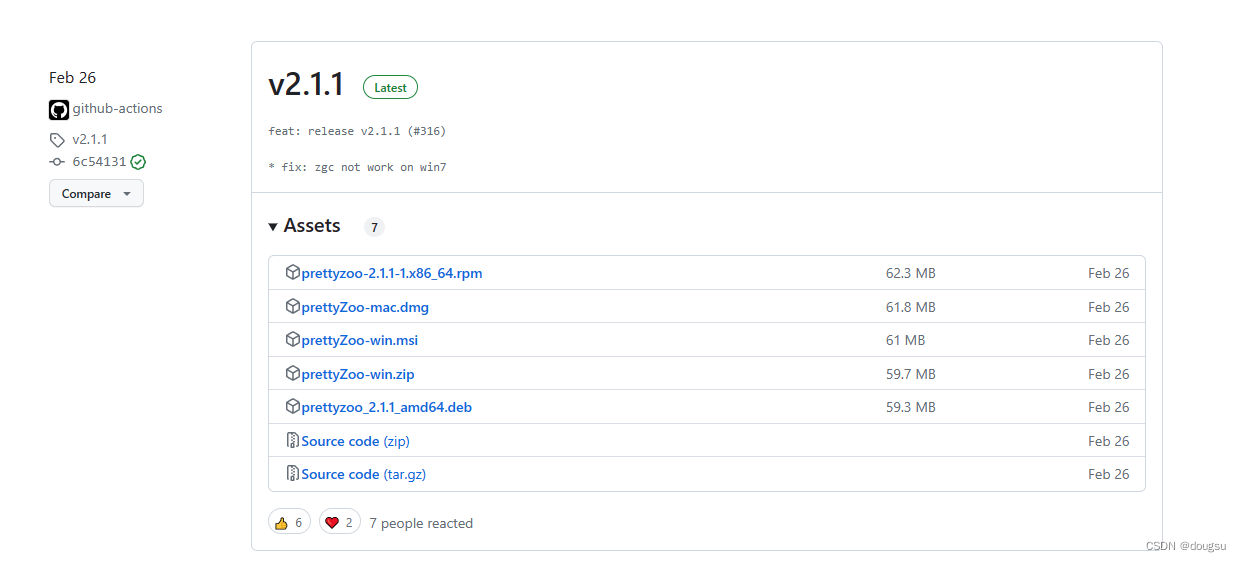Viewport: 1241px width, 562px height.
Task: Click the archive icon for Source code (tar.gz)
Action: [x=293, y=473]
